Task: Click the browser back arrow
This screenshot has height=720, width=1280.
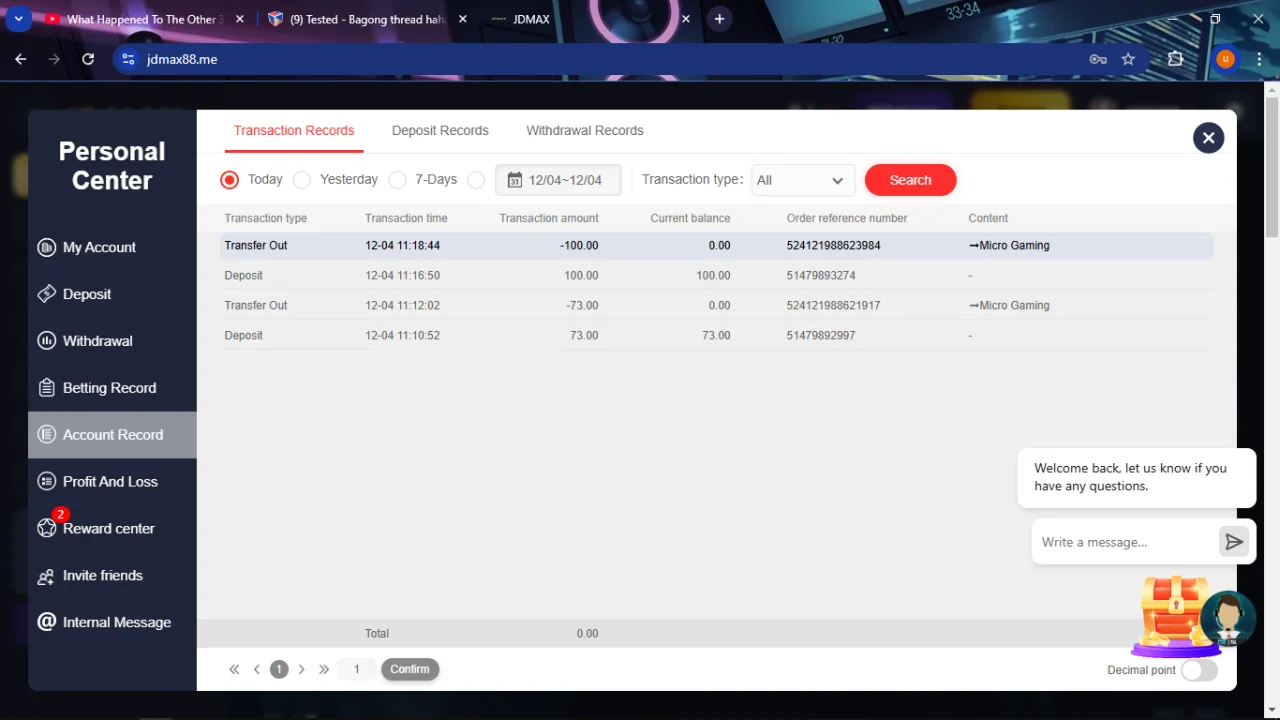Action: click(x=21, y=59)
